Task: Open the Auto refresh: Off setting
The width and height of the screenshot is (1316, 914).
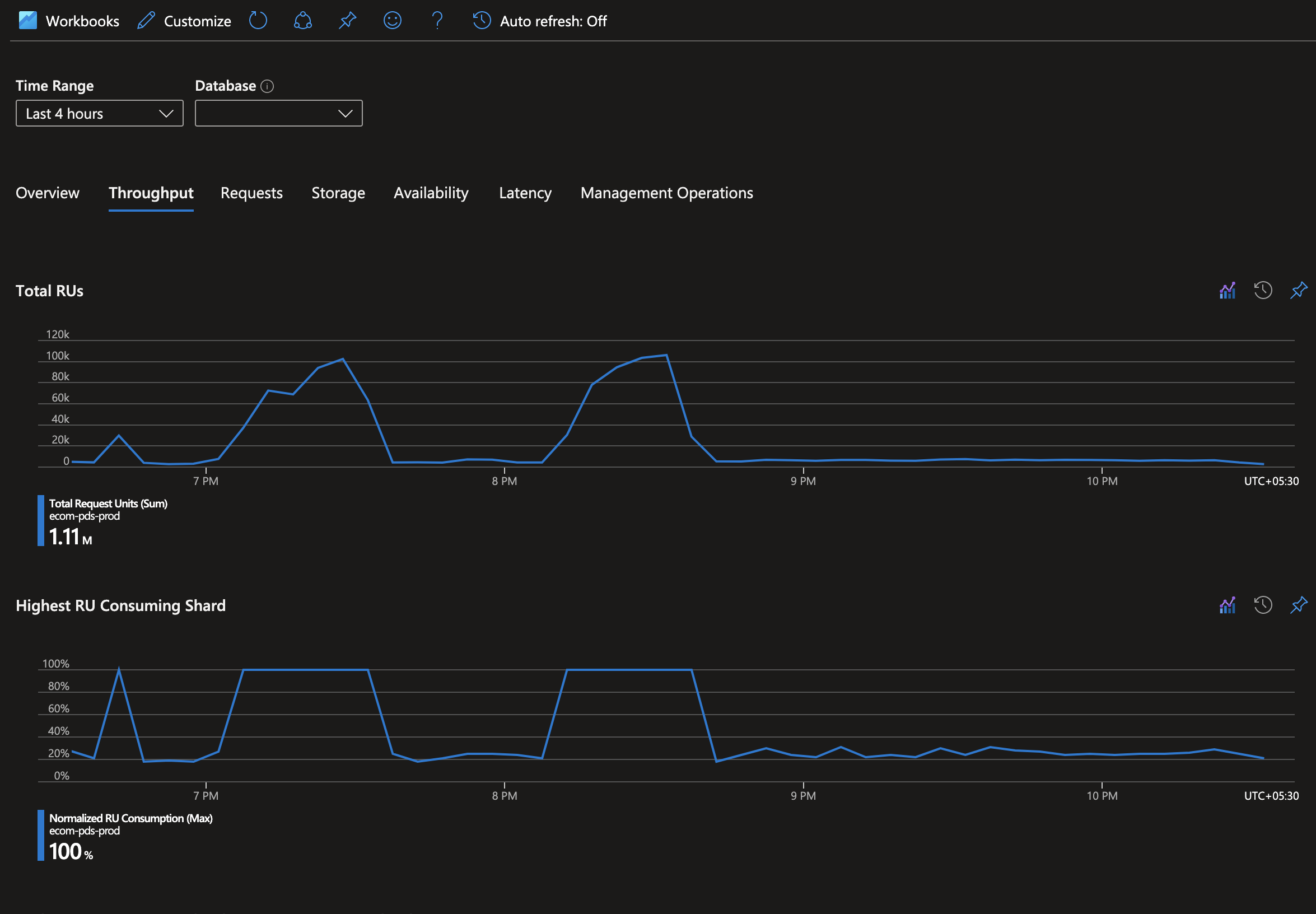Action: coord(540,21)
